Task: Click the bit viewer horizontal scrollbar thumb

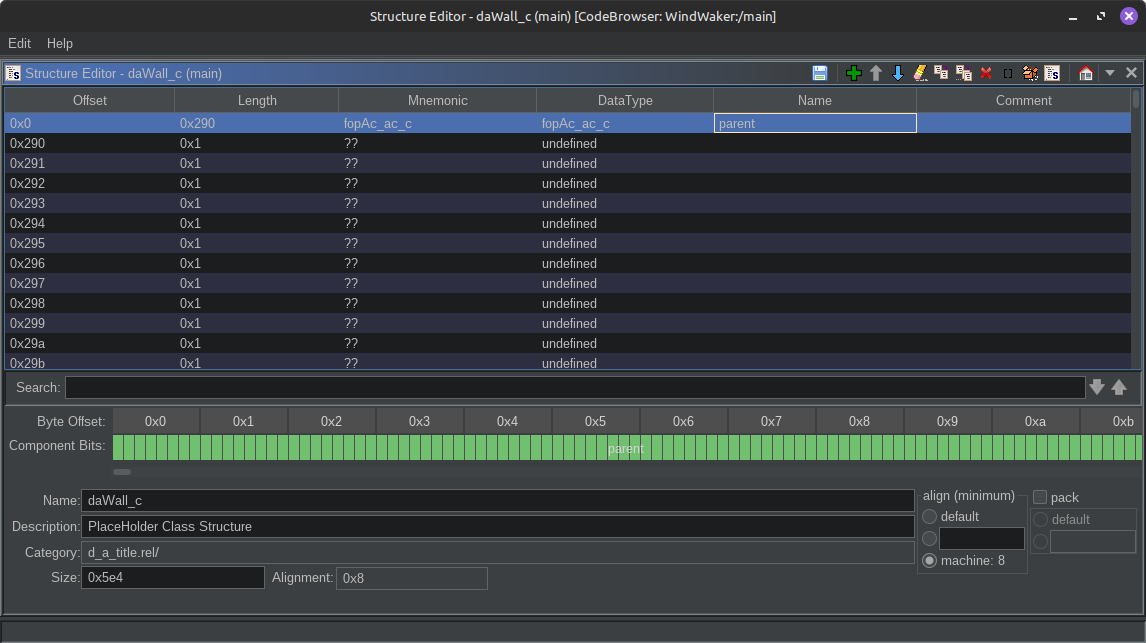Action: 122,472
